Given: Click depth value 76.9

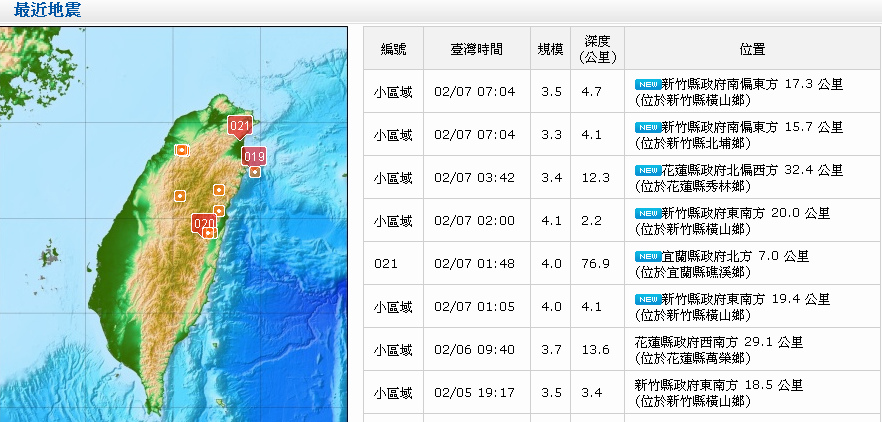Looking at the screenshot, I should tap(596, 264).
